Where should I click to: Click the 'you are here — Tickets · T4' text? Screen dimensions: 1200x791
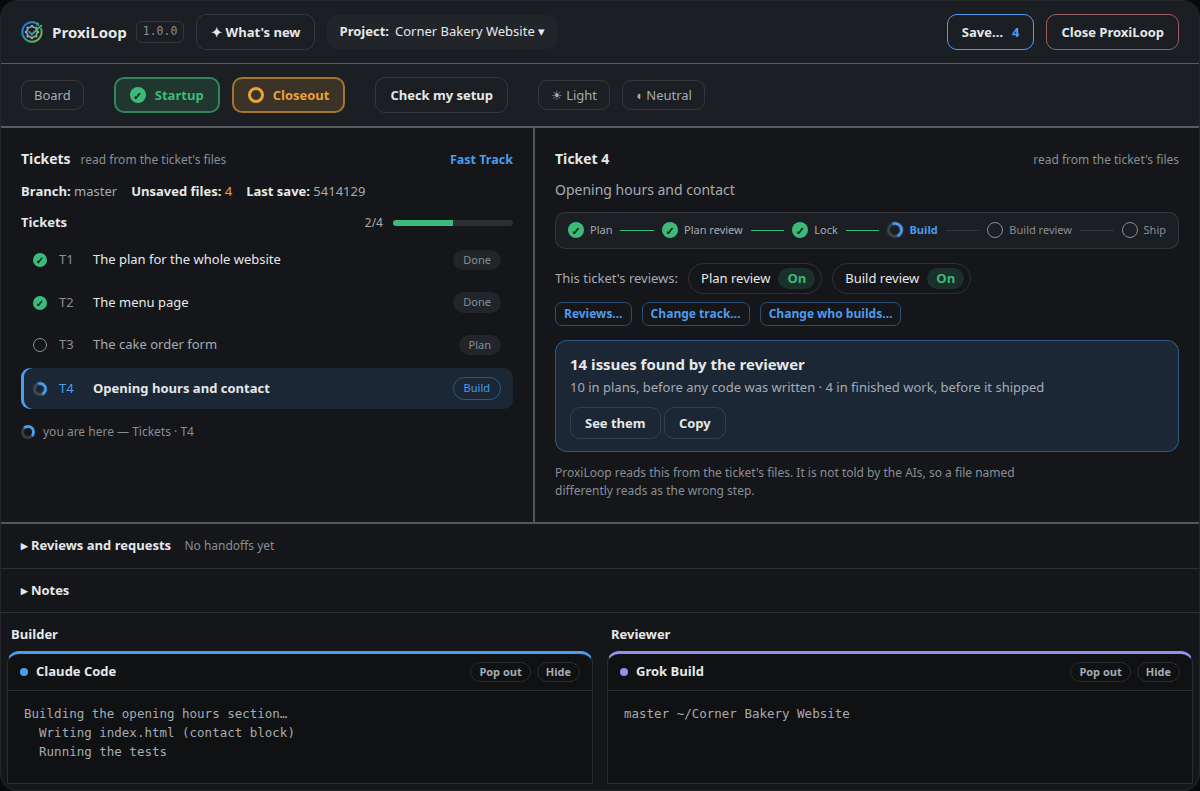click(118, 432)
